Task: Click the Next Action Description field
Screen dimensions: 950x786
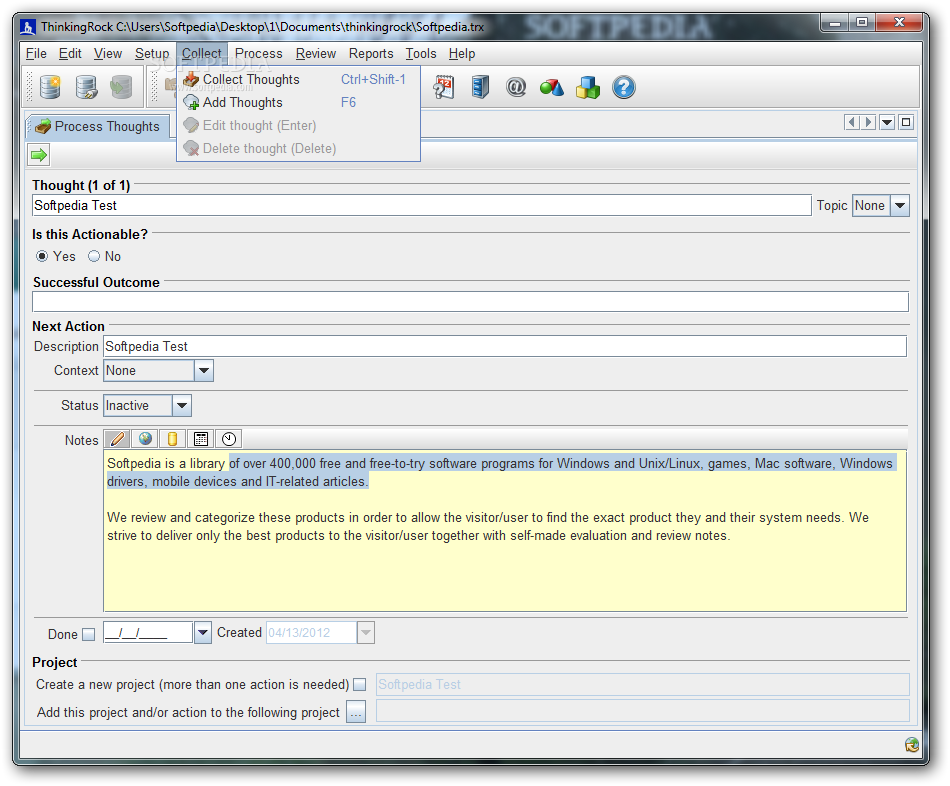Action: [505, 346]
